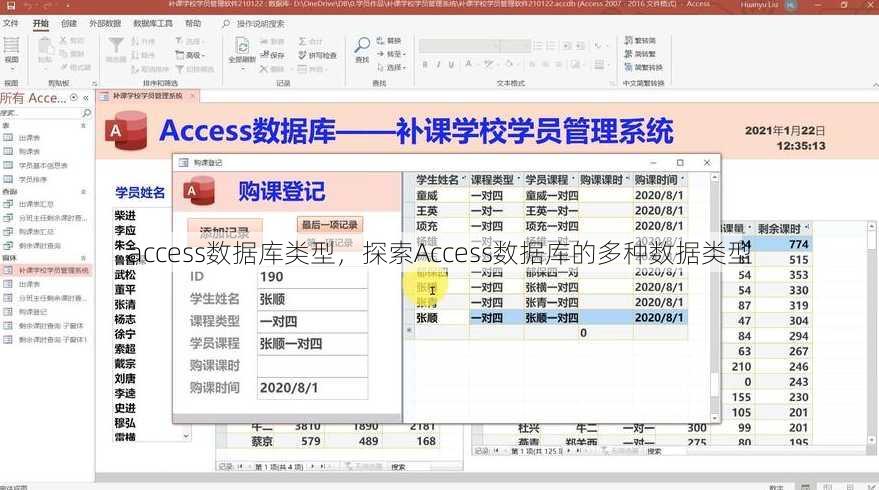Select 杨志 in the 学员姓名 list
The width and height of the screenshot is (879, 490).
click(x=125, y=319)
